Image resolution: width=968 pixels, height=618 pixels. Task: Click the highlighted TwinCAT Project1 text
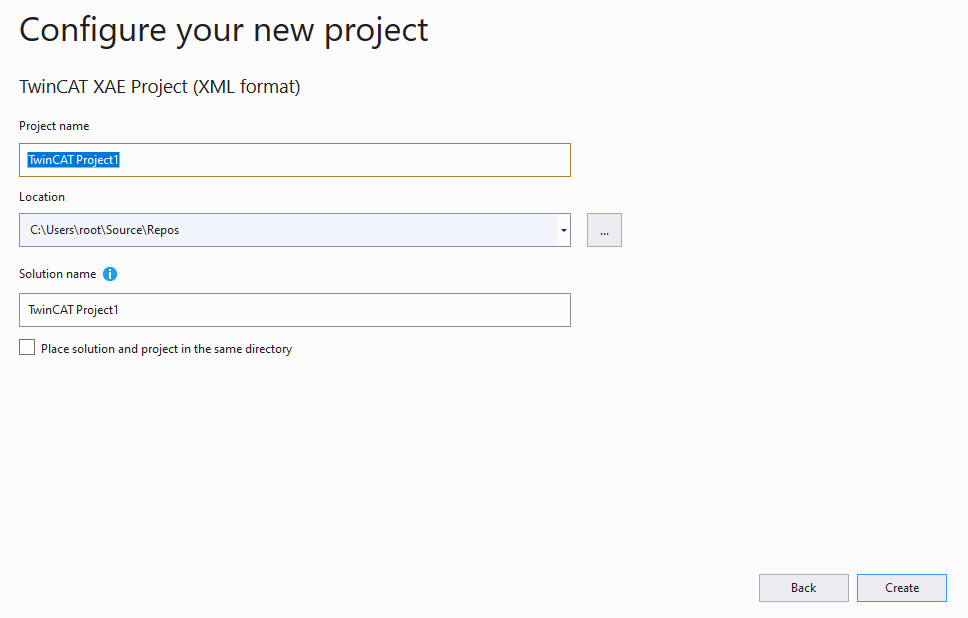coord(73,160)
